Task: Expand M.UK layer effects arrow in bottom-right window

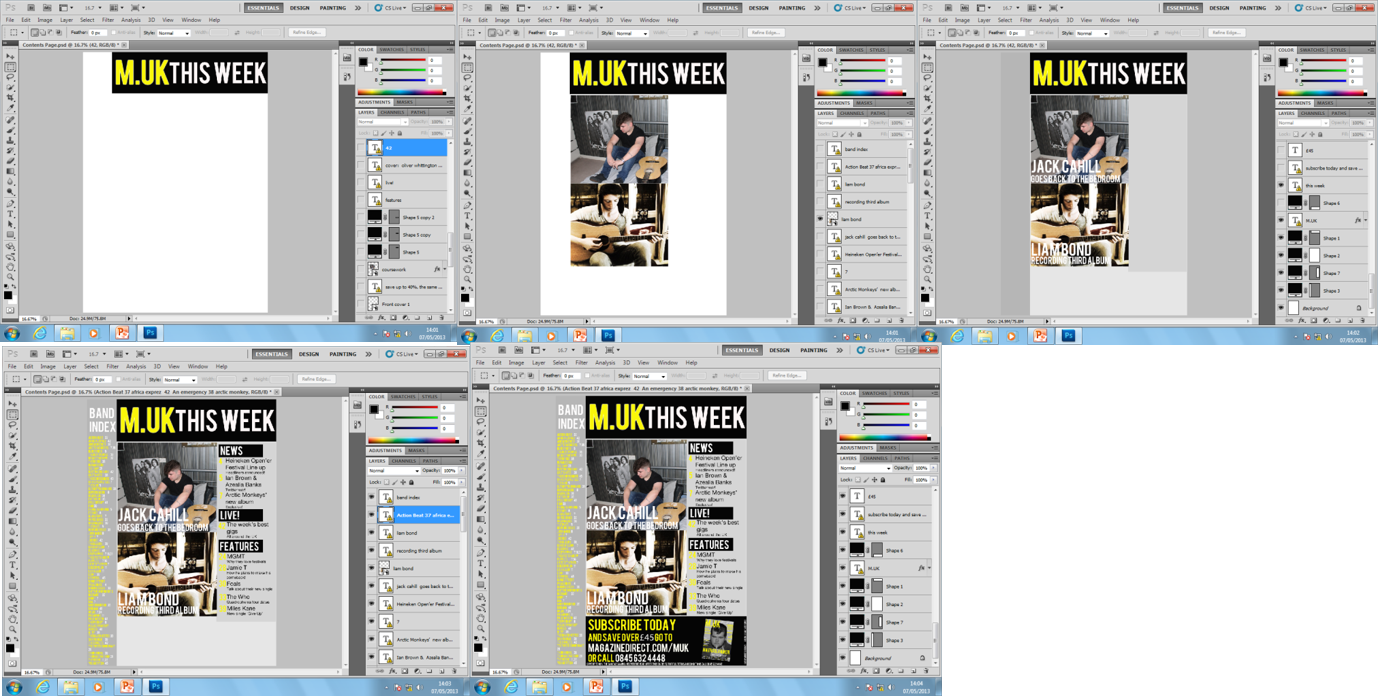Action: 929,567
